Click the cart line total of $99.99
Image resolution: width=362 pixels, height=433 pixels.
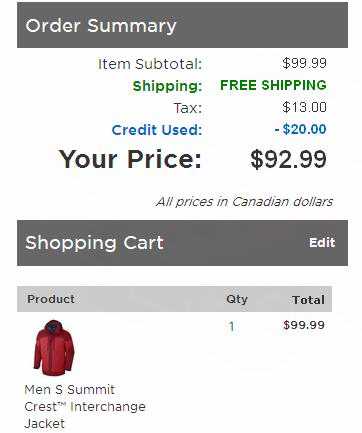point(304,325)
